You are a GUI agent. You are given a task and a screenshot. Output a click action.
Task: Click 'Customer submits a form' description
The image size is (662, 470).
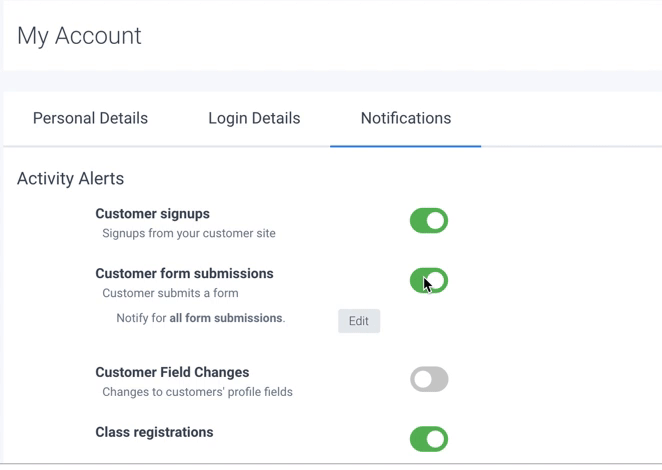(170, 293)
